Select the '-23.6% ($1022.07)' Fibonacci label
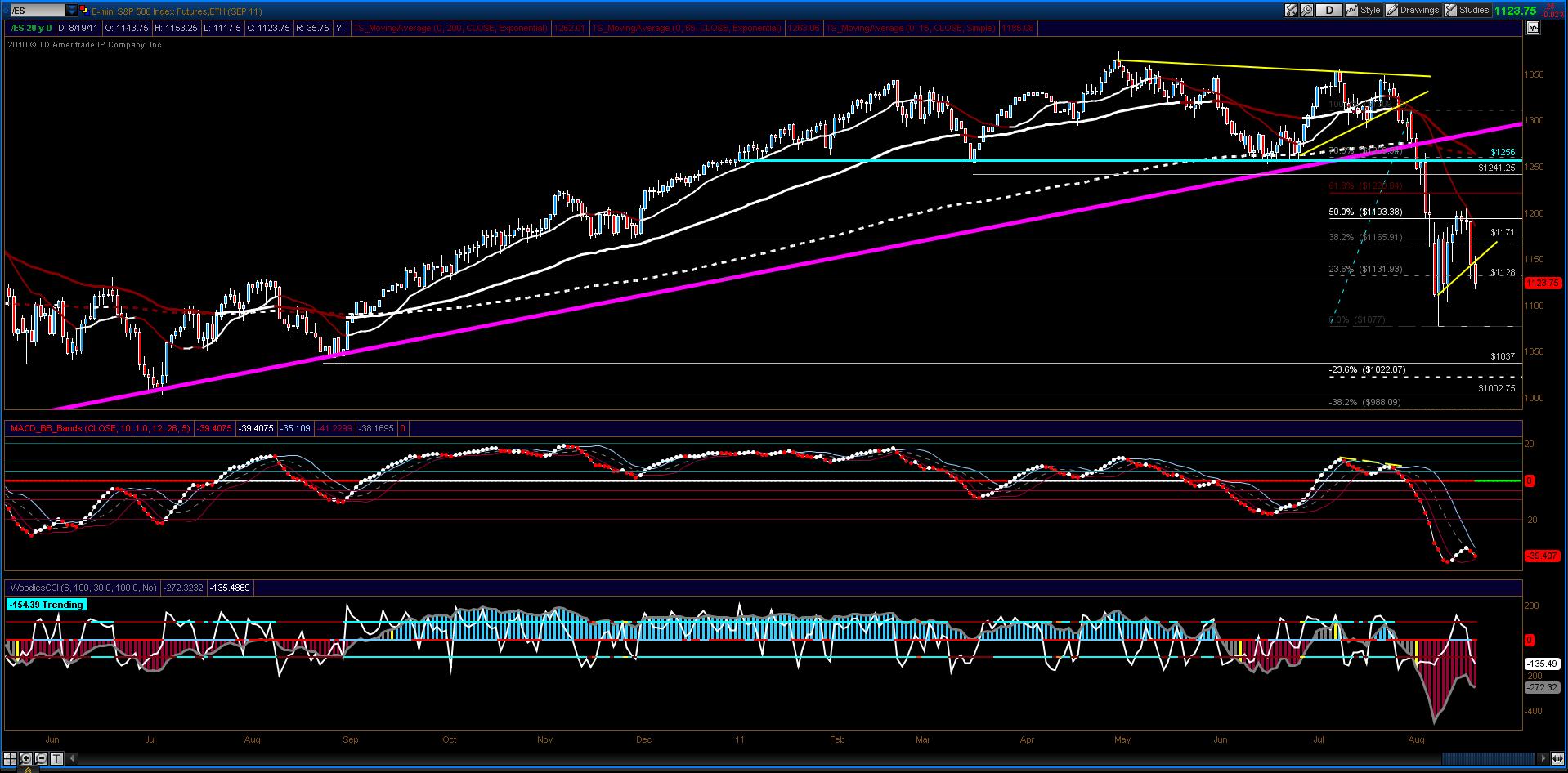 1367,370
